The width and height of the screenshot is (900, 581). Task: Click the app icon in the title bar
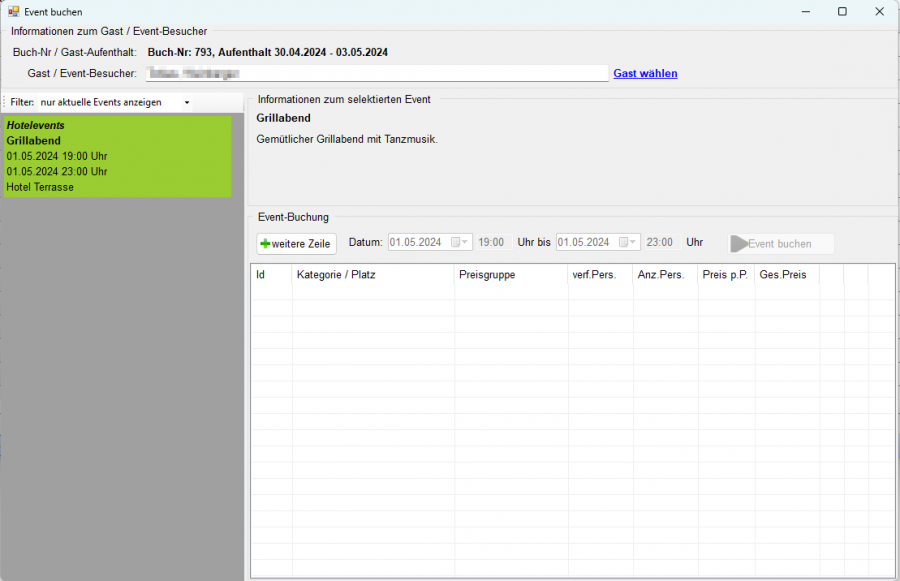13,11
